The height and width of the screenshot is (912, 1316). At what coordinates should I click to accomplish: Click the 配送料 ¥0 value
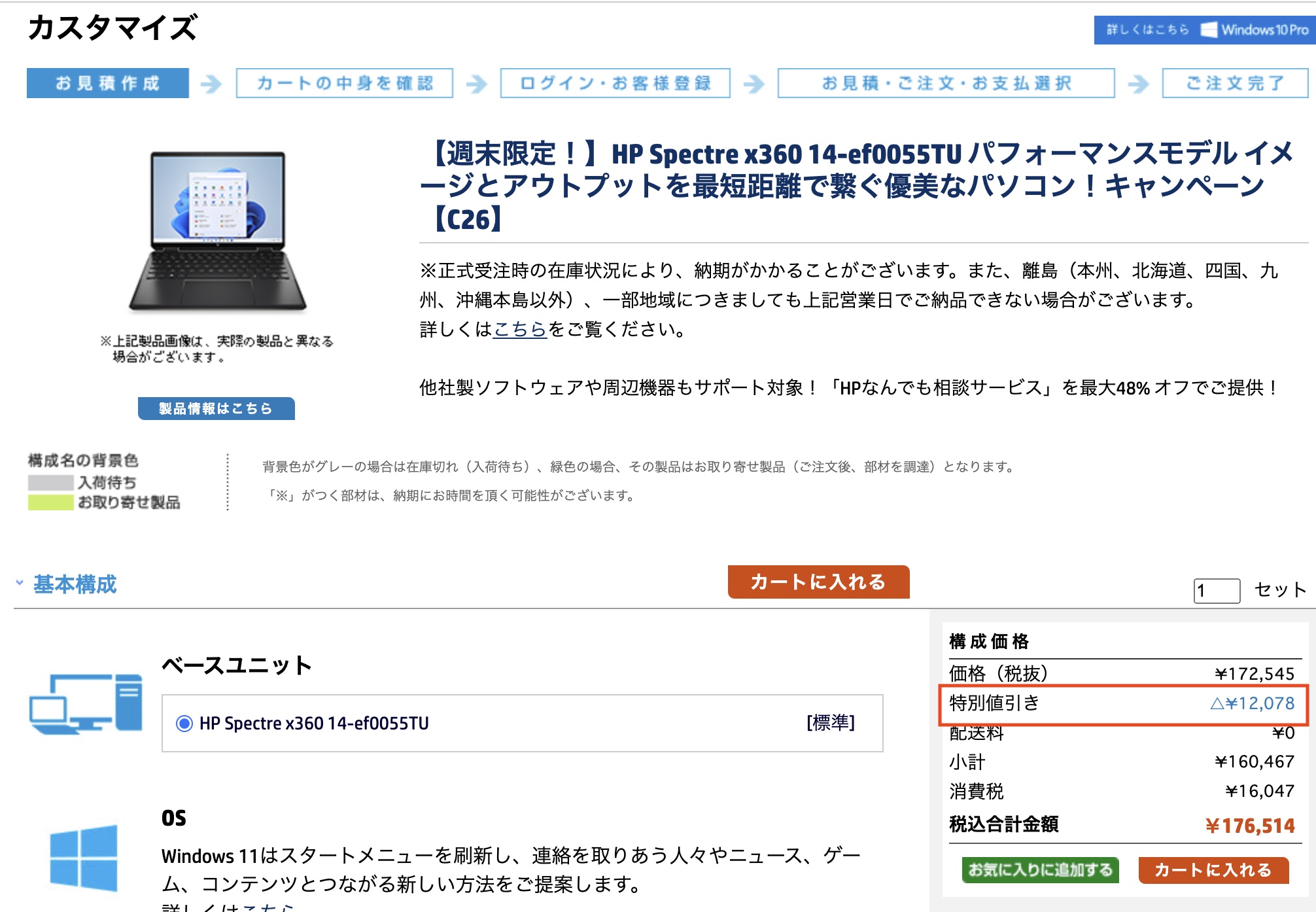(x=1283, y=733)
